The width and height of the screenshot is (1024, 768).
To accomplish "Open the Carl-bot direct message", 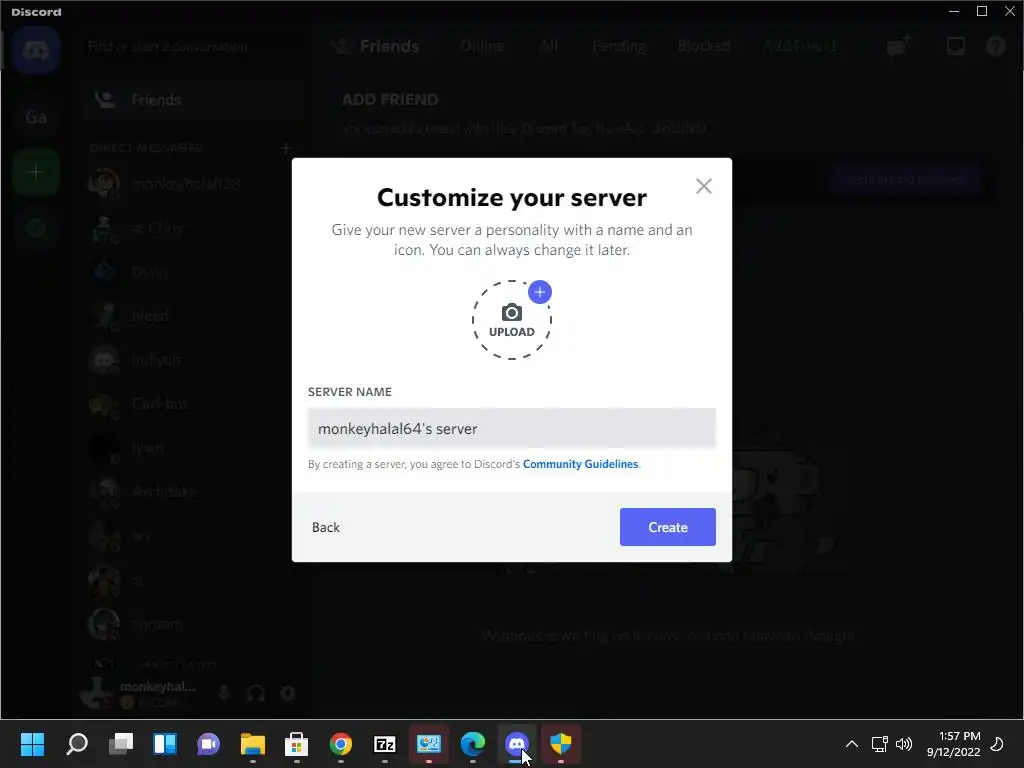I will (193, 404).
